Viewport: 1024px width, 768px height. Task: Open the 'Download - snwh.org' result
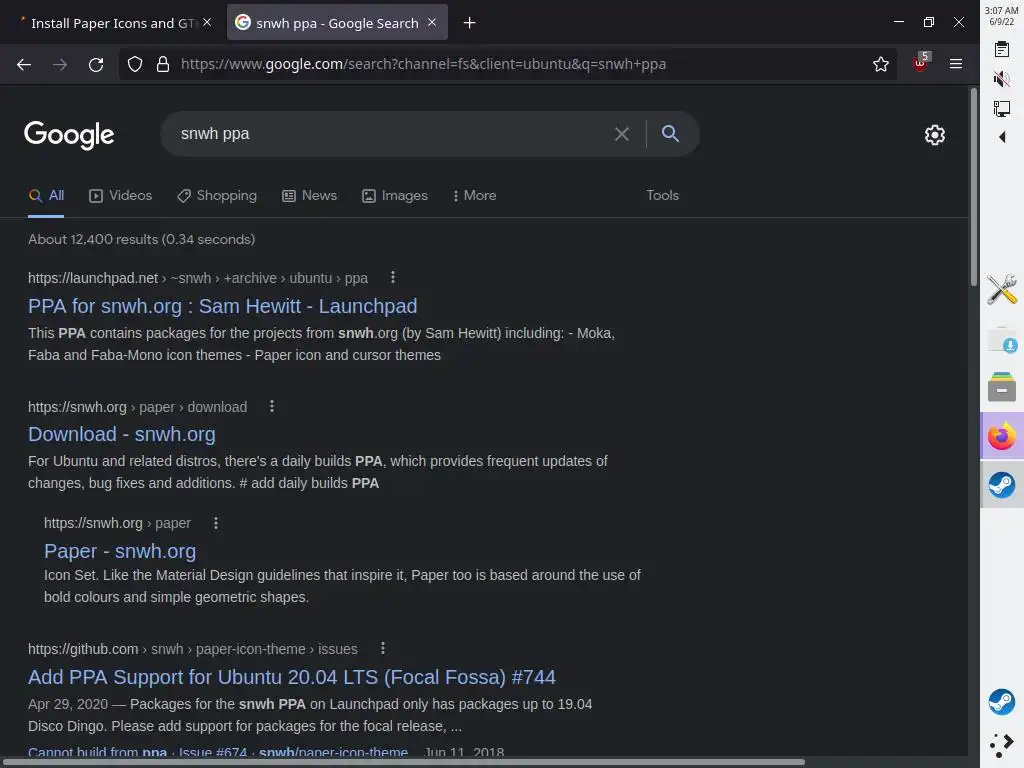pyautogui.click(x=121, y=434)
